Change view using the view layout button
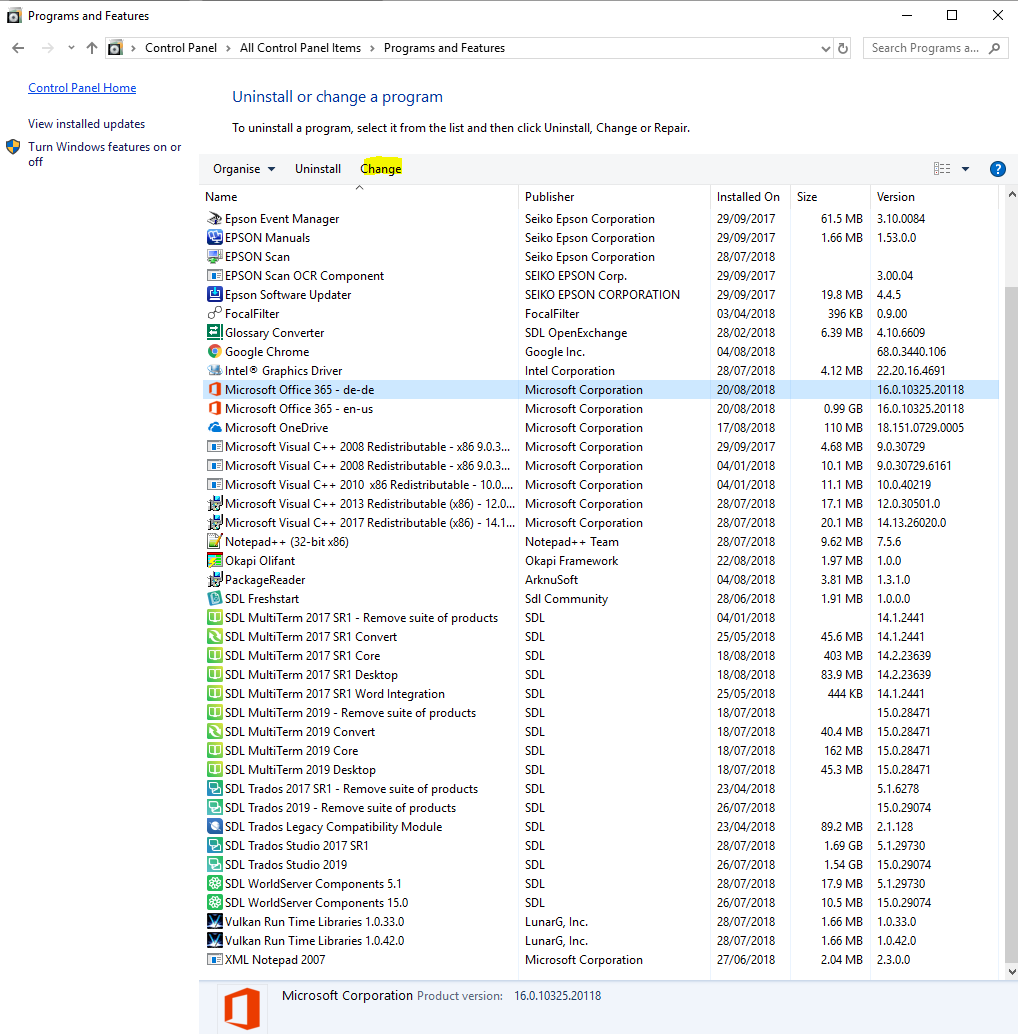Viewport: 1018px width, 1034px height. point(942,169)
